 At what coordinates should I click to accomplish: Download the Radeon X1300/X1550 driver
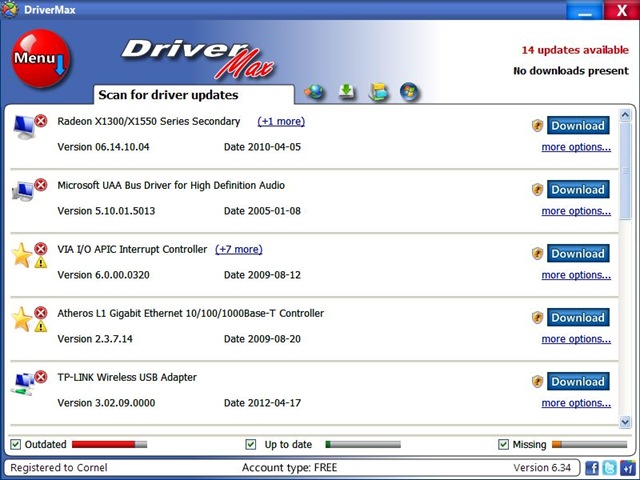(578, 125)
